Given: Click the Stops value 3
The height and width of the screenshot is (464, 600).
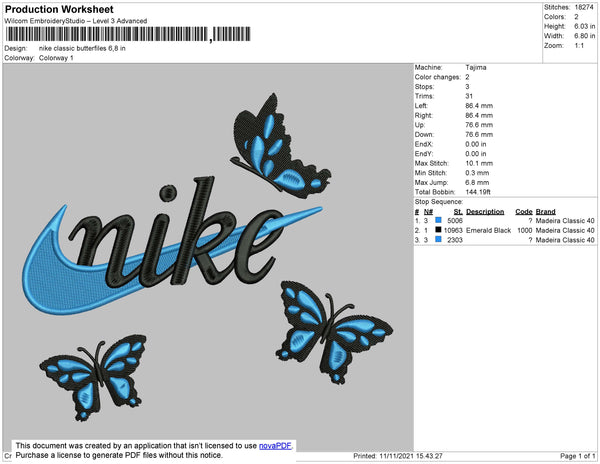Looking at the screenshot, I should (x=467, y=86).
